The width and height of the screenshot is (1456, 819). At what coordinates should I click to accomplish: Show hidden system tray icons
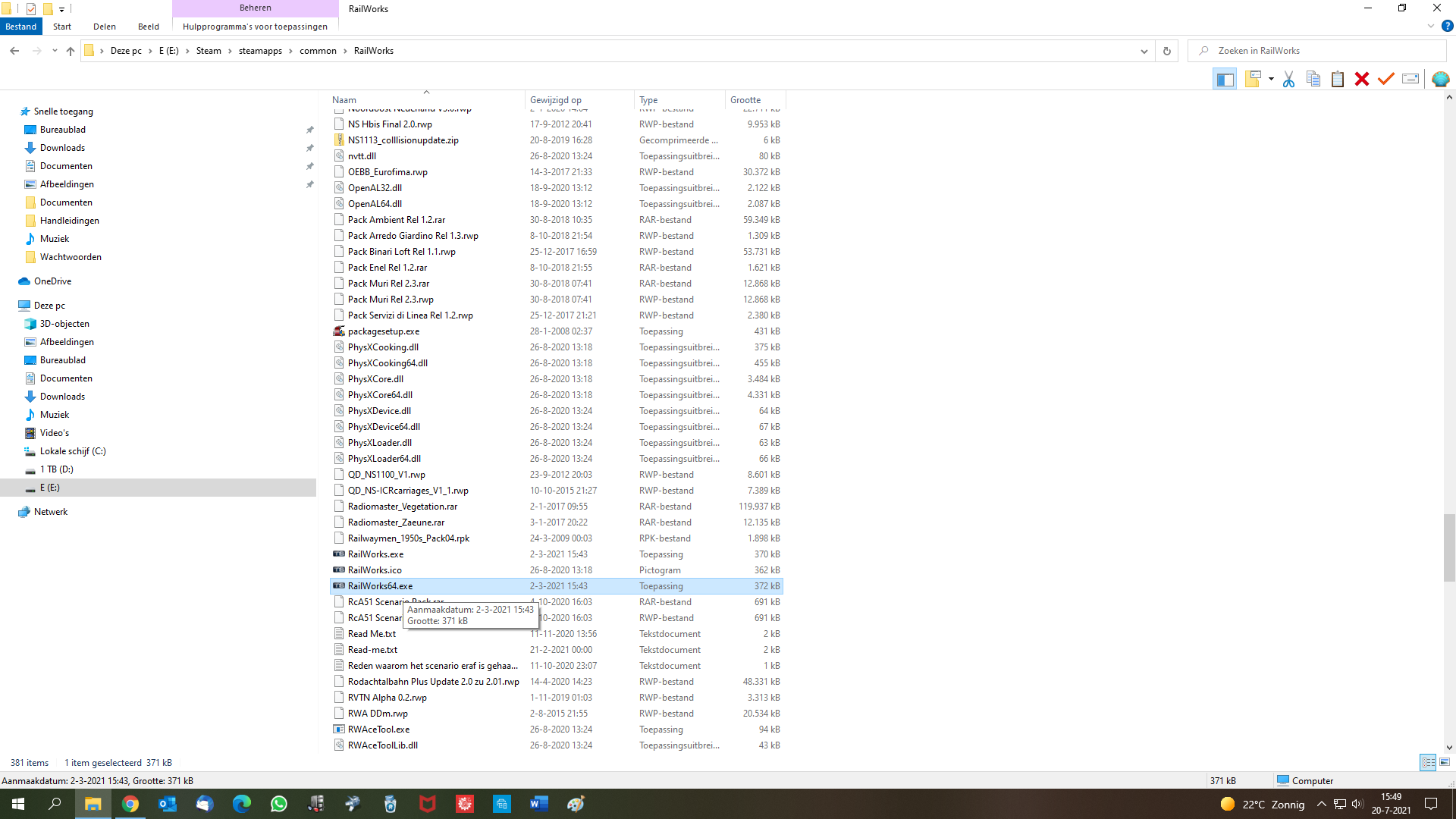1322,804
